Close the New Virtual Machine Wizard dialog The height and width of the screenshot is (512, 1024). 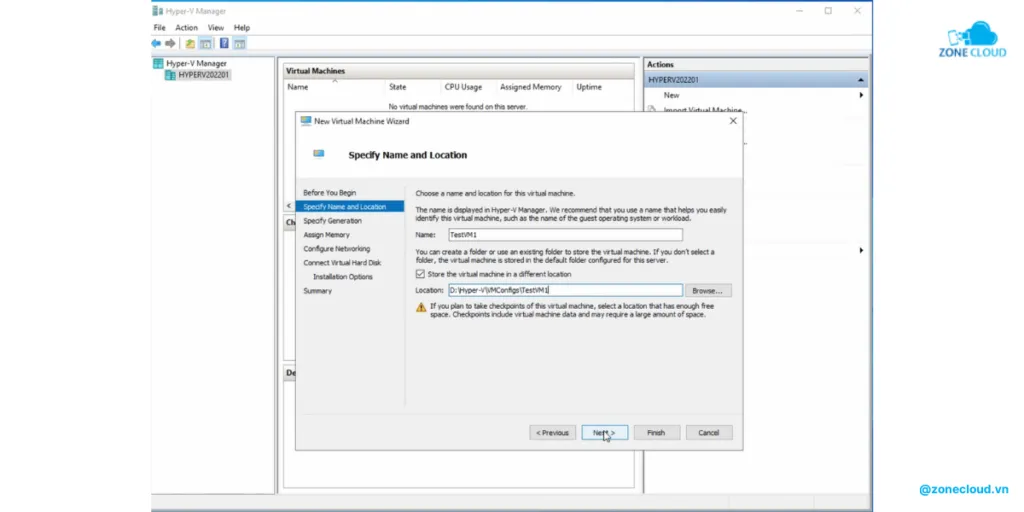pyautogui.click(x=733, y=121)
